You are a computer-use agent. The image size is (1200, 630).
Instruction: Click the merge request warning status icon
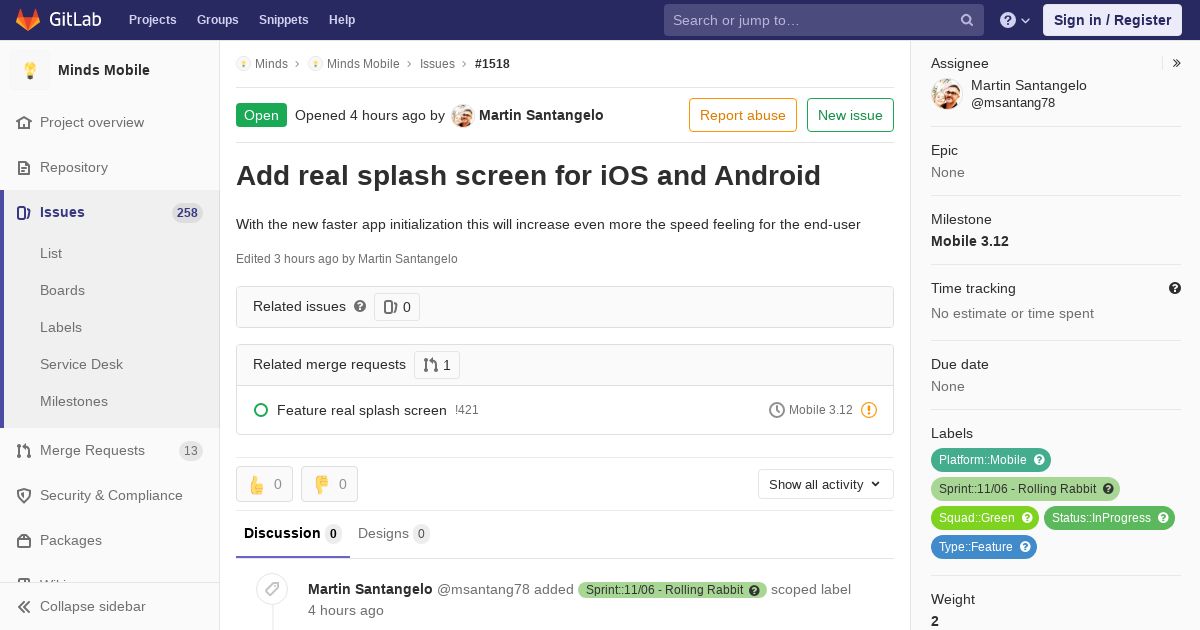[x=869, y=410]
